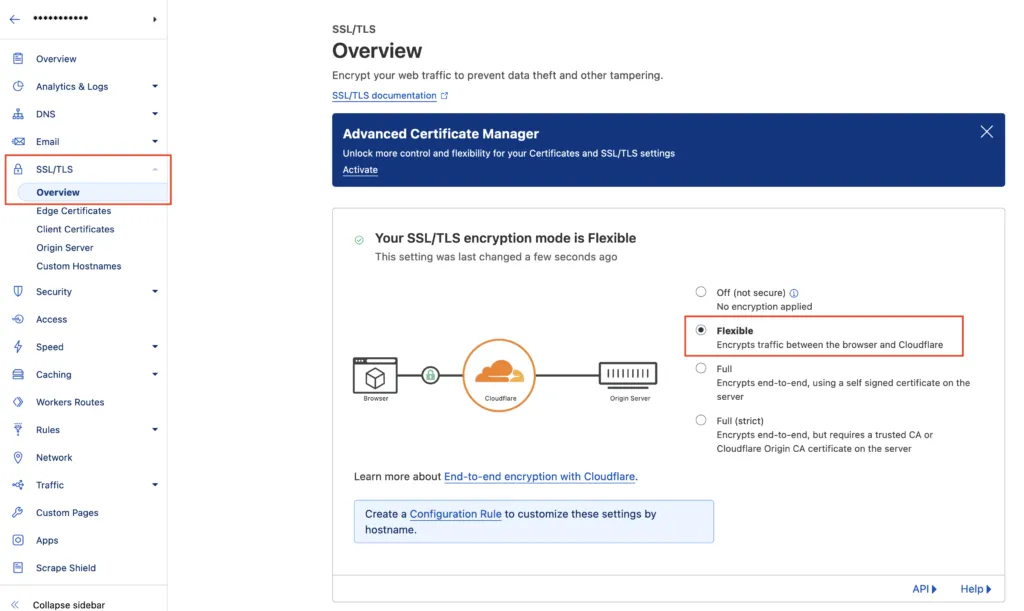Click the DNS network icon
Screen dimensions: 1024x611
17,114
